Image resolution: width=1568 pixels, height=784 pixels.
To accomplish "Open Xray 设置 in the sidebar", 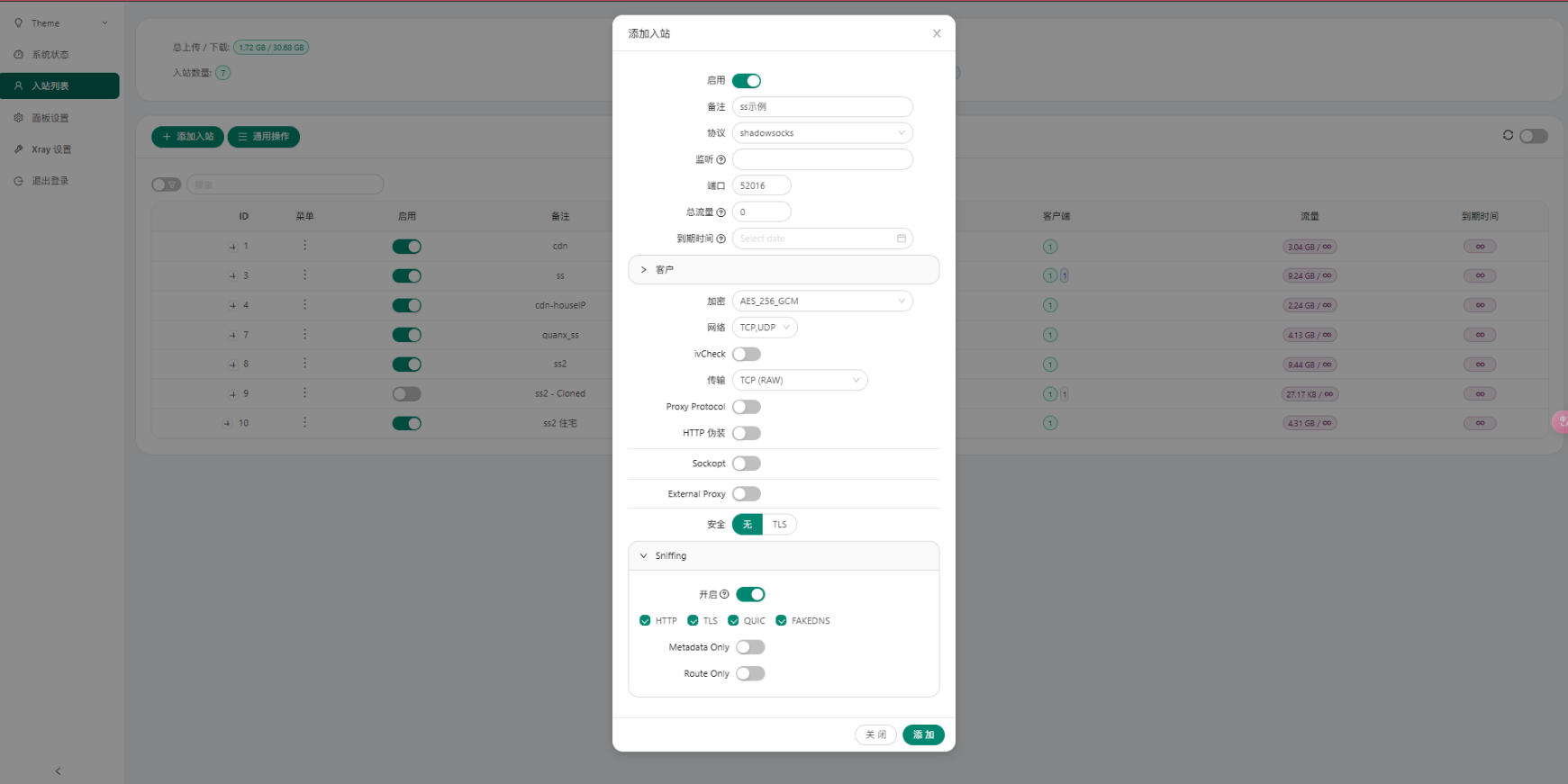I will pos(51,149).
